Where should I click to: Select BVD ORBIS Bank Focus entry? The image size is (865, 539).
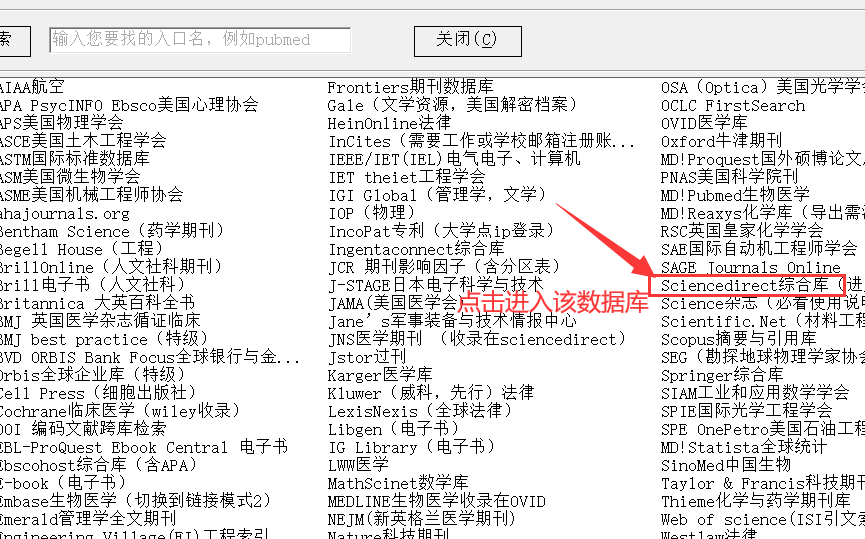[x=150, y=357]
